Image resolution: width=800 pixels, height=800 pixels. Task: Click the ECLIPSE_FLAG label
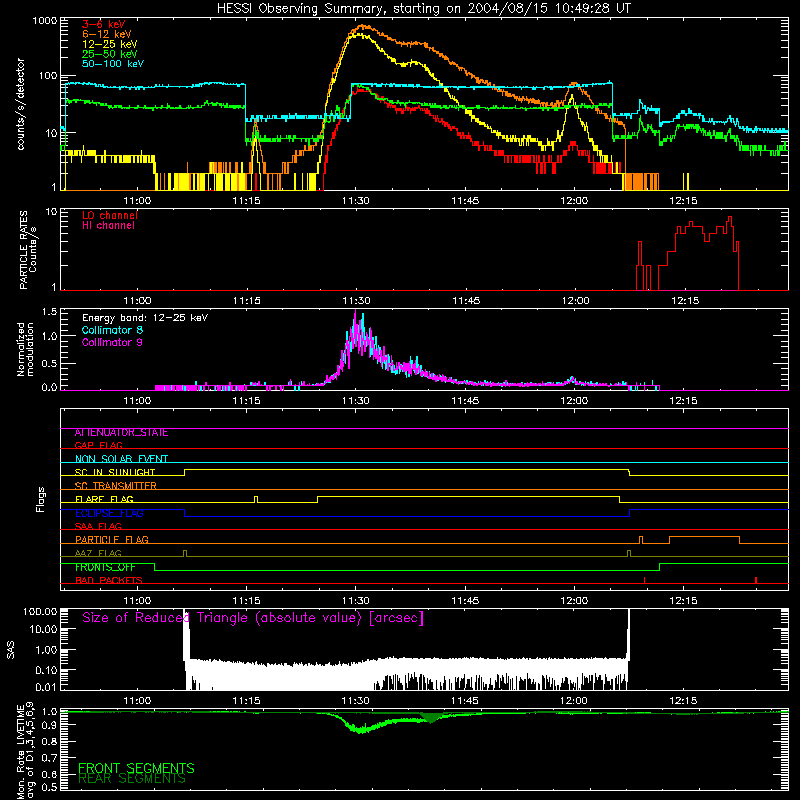click(x=109, y=513)
